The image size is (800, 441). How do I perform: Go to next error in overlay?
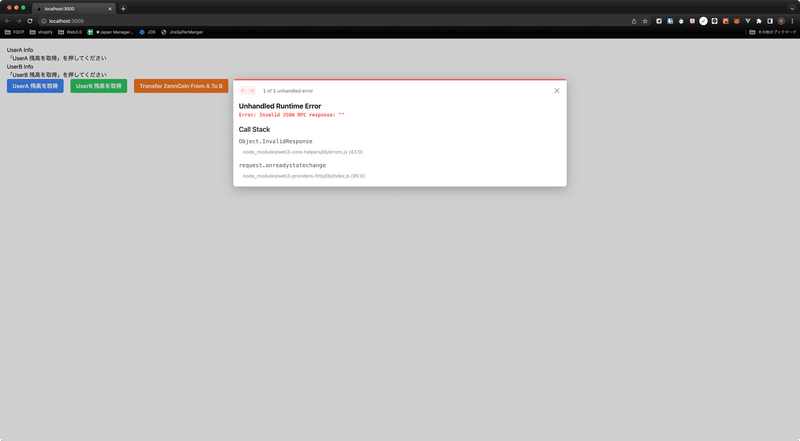click(252, 91)
